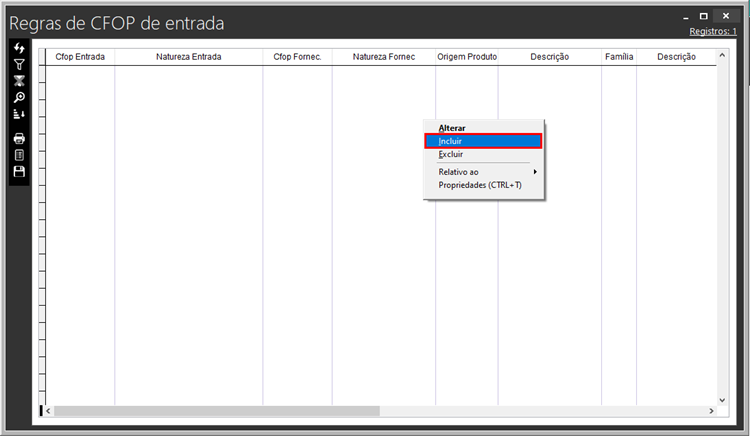Expand the Relativo ao submenu
Viewport: 750px width, 436px height.
pyautogui.click(x=484, y=172)
